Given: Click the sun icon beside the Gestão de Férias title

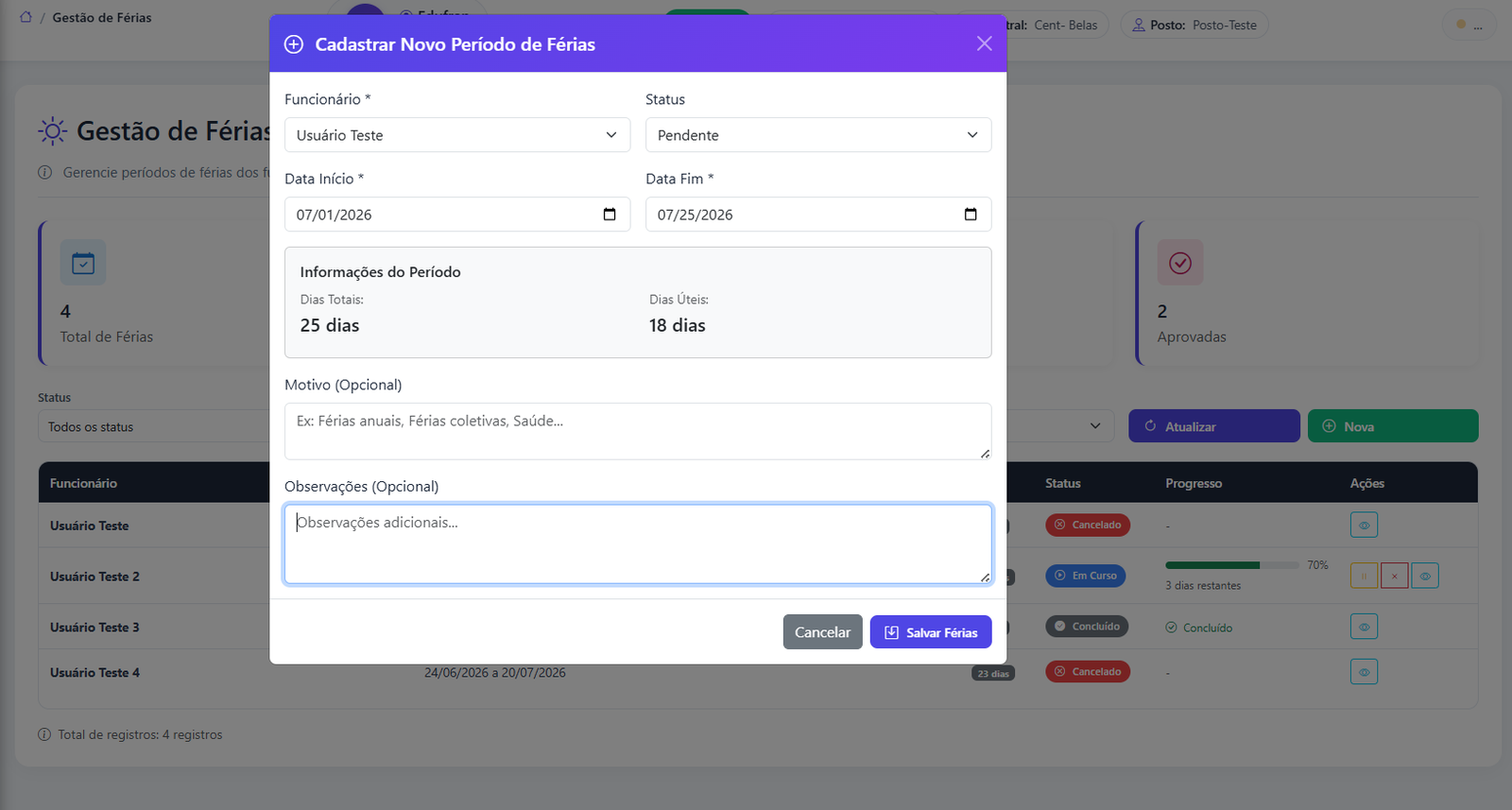Looking at the screenshot, I should click(x=52, y=130).
